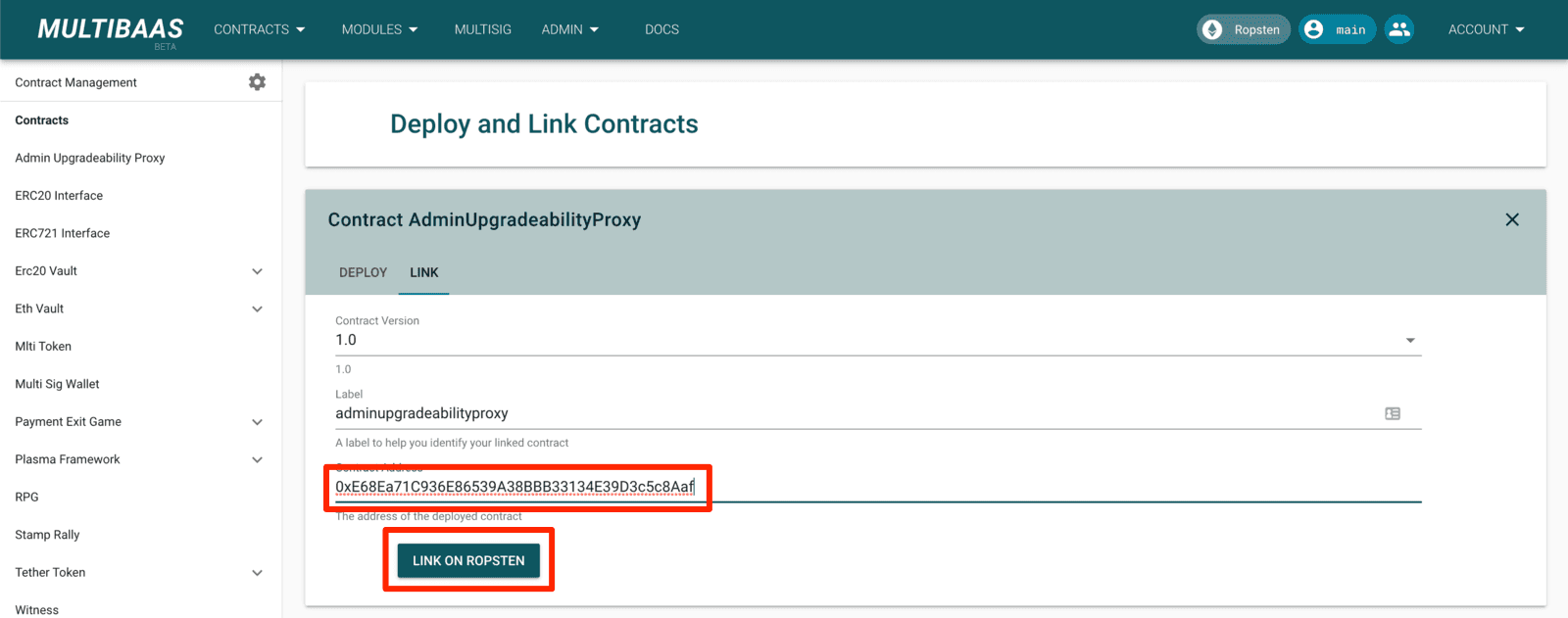Select RPG in sidebar

pos(26,498)
